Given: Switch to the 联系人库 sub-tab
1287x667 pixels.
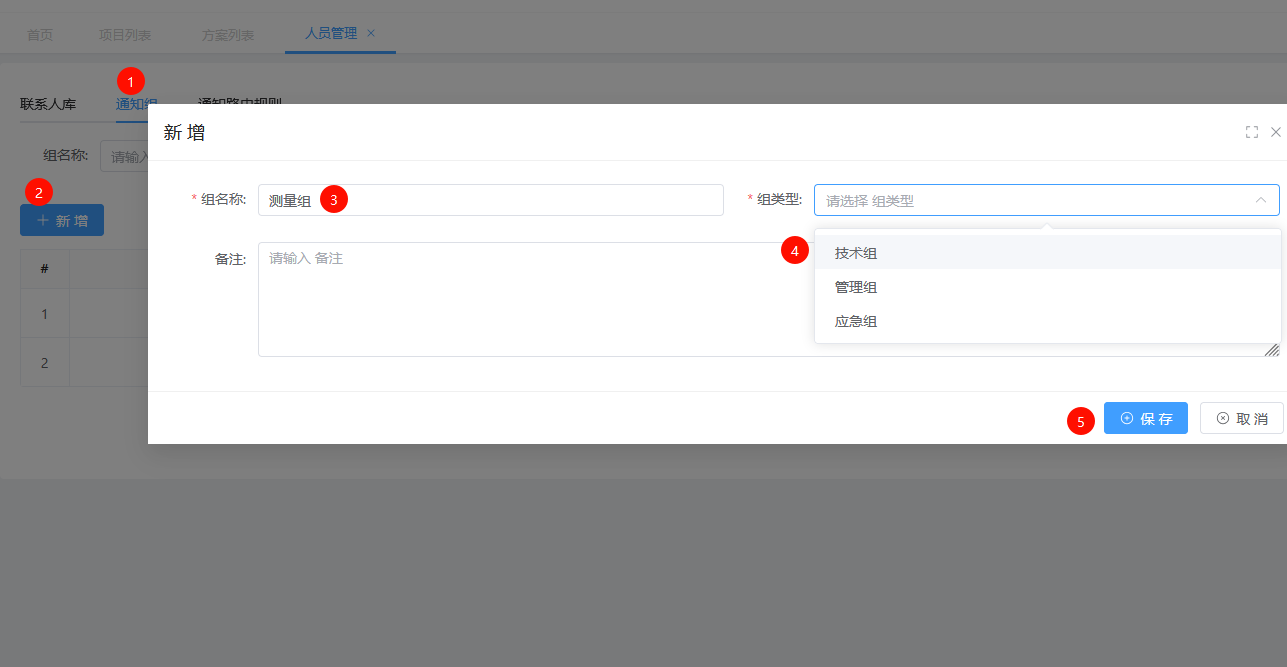Looking at the screenshot, I should [x=48, y=104].
